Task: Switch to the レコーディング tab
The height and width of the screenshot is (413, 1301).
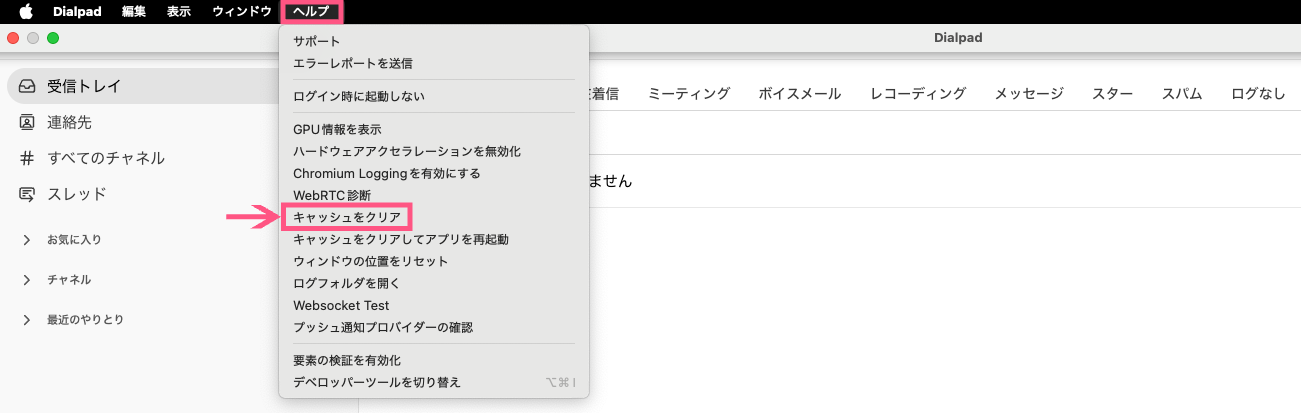Action: pos(918,94)
